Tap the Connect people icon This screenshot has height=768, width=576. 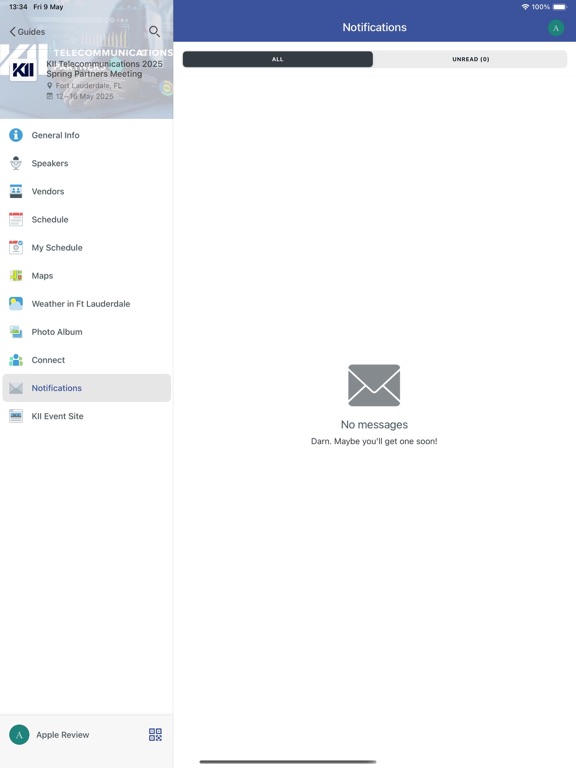point(16,360)
